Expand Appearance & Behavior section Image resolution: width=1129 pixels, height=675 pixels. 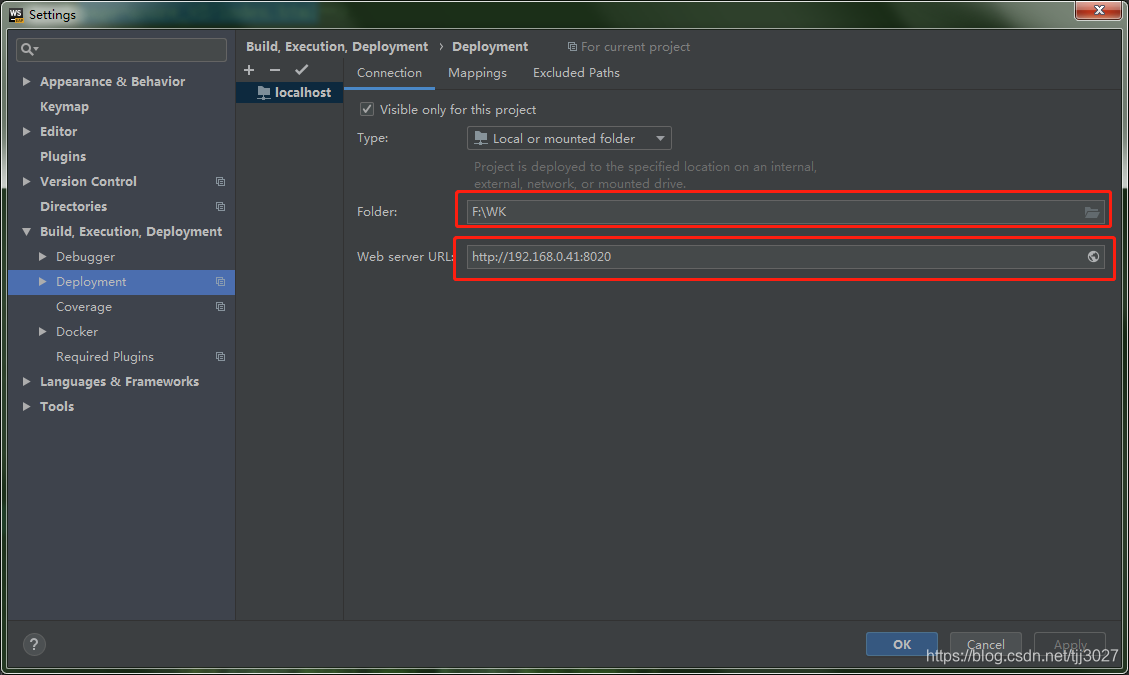[27, 81]
